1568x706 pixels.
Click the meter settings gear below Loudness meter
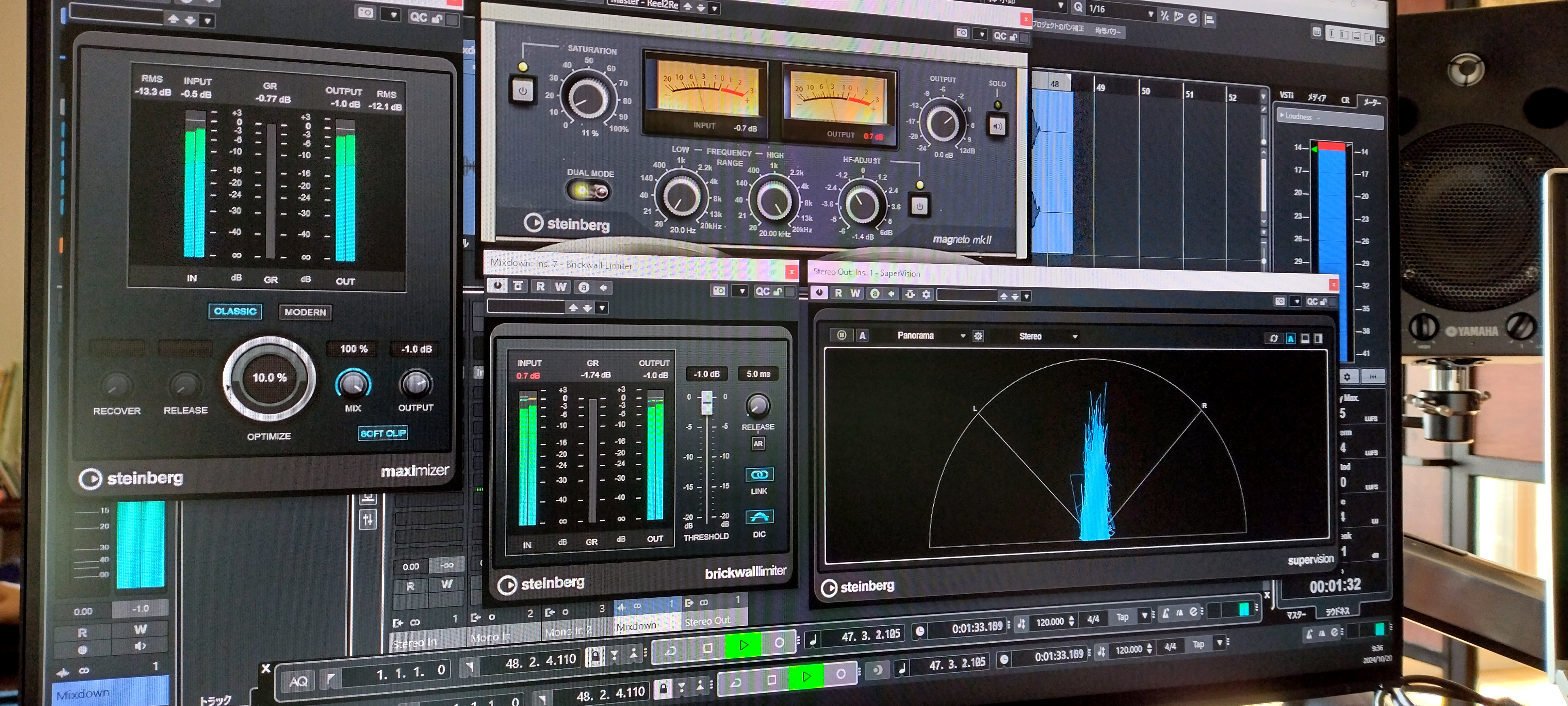(x=1347, y=376)
